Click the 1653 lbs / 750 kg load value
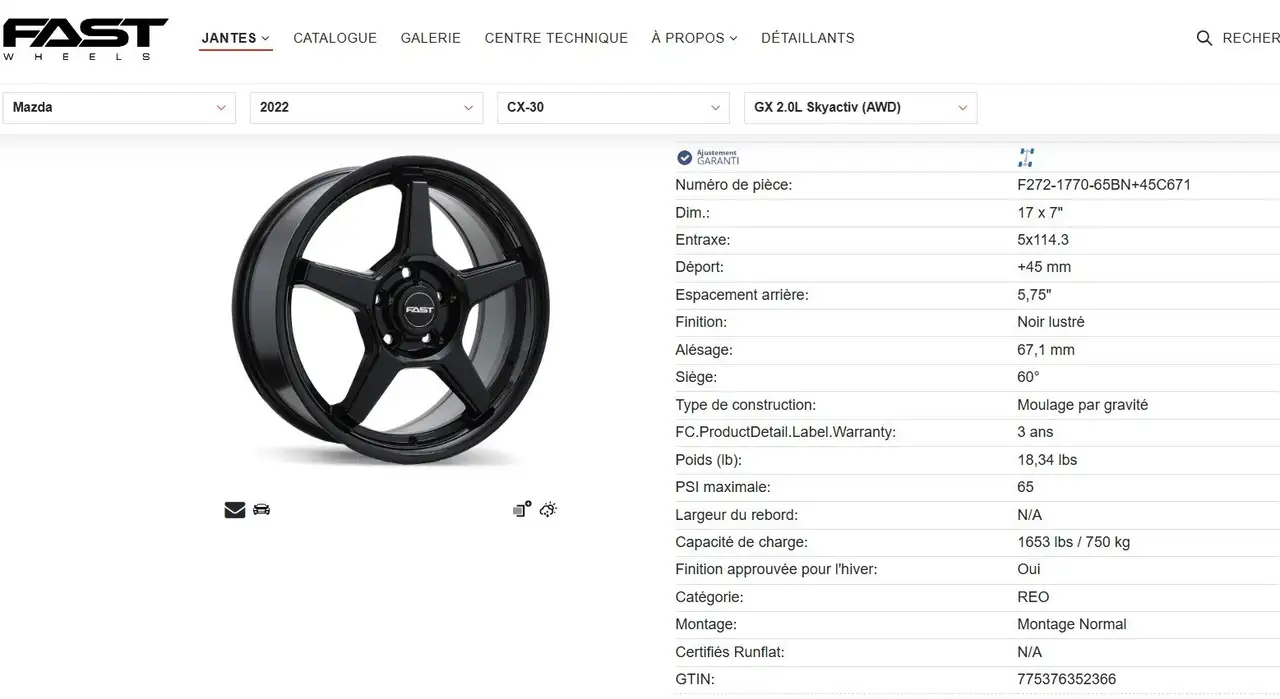 tap(1074, 542)
